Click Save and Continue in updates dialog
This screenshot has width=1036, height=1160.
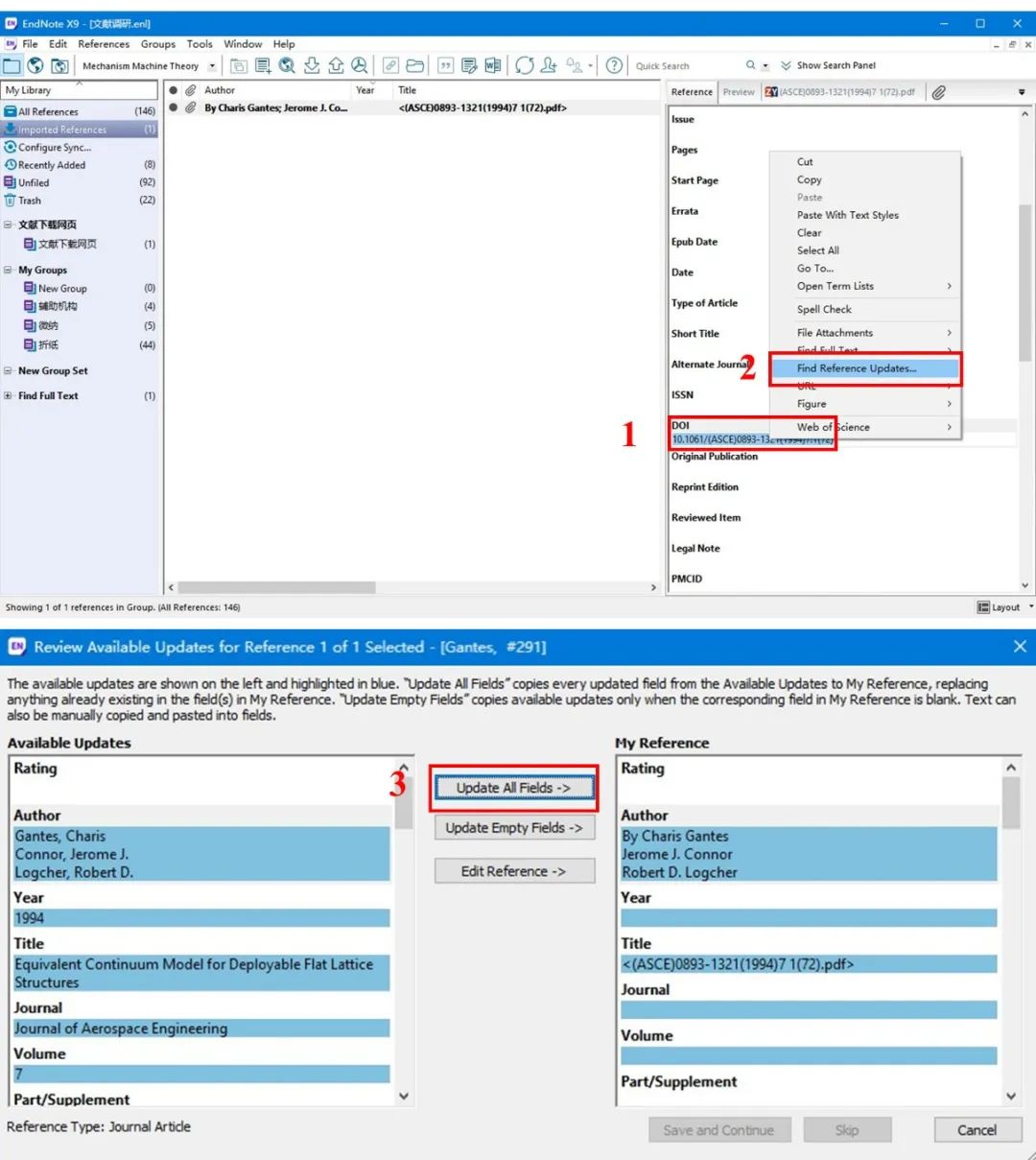pyautogui.click(x=719, y=1129)
